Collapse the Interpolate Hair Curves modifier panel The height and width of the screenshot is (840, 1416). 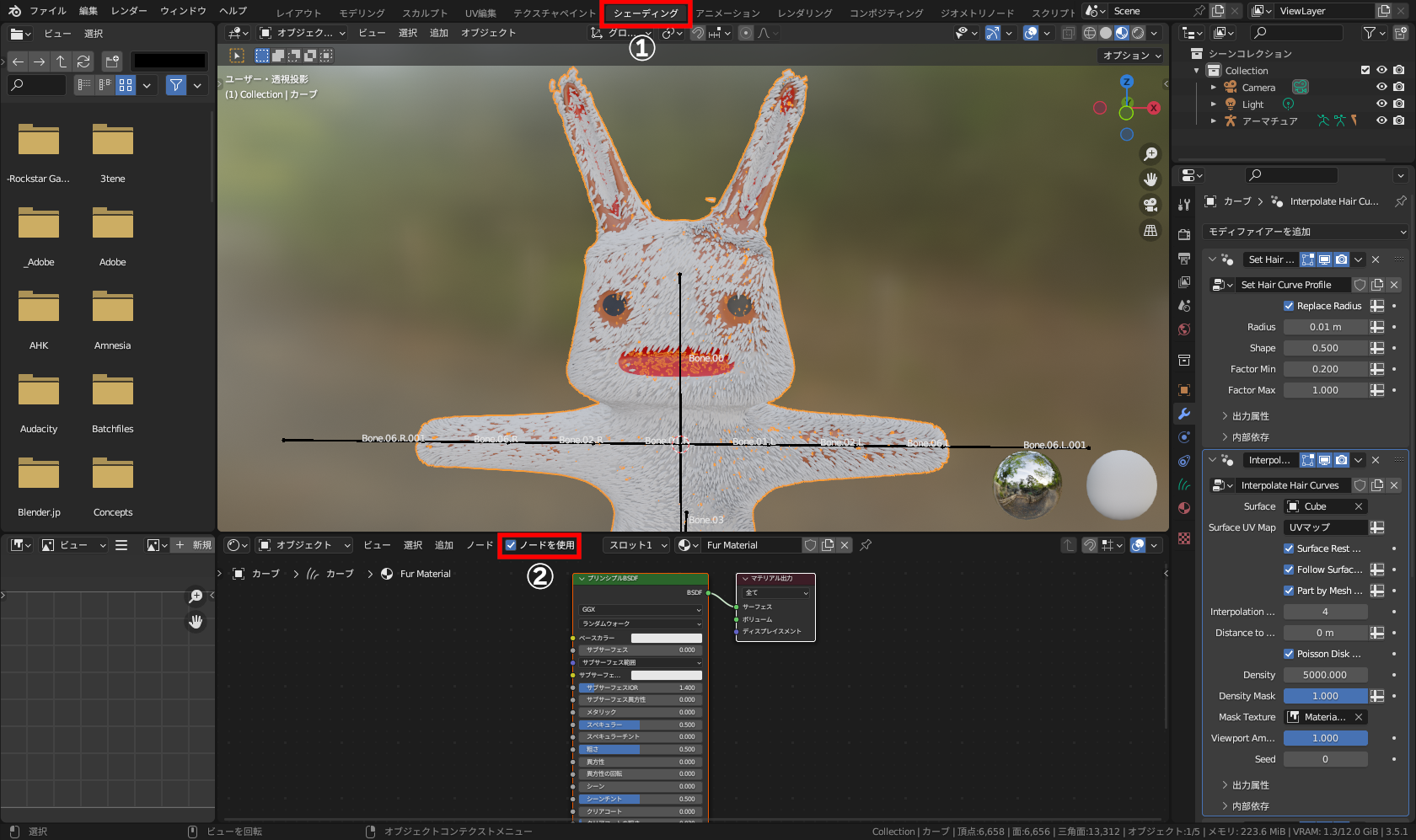tap(1213, 460)
